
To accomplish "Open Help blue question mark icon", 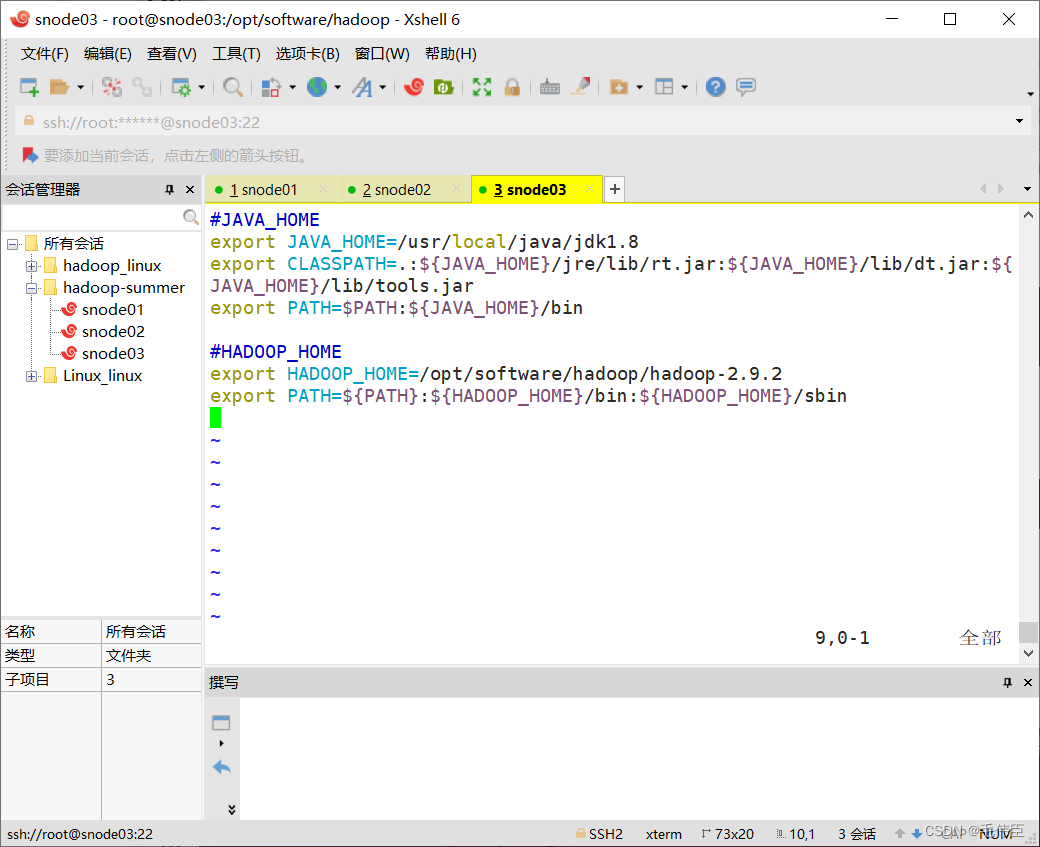I will 716,87.
